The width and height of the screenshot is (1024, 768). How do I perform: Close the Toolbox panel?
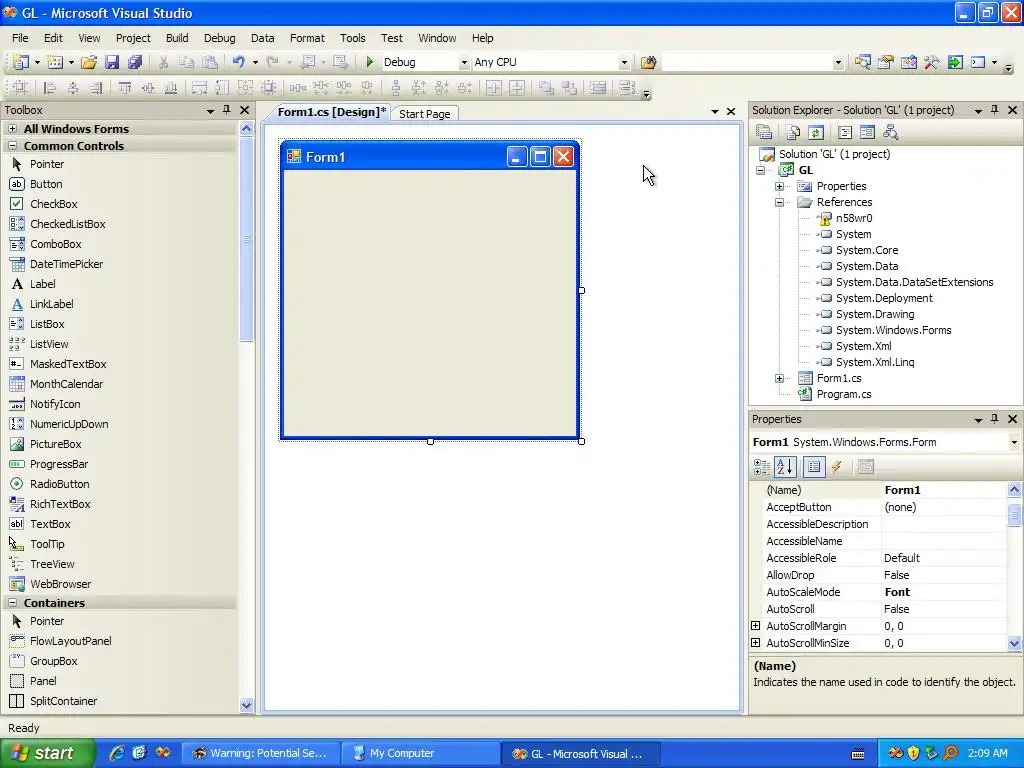244,110
